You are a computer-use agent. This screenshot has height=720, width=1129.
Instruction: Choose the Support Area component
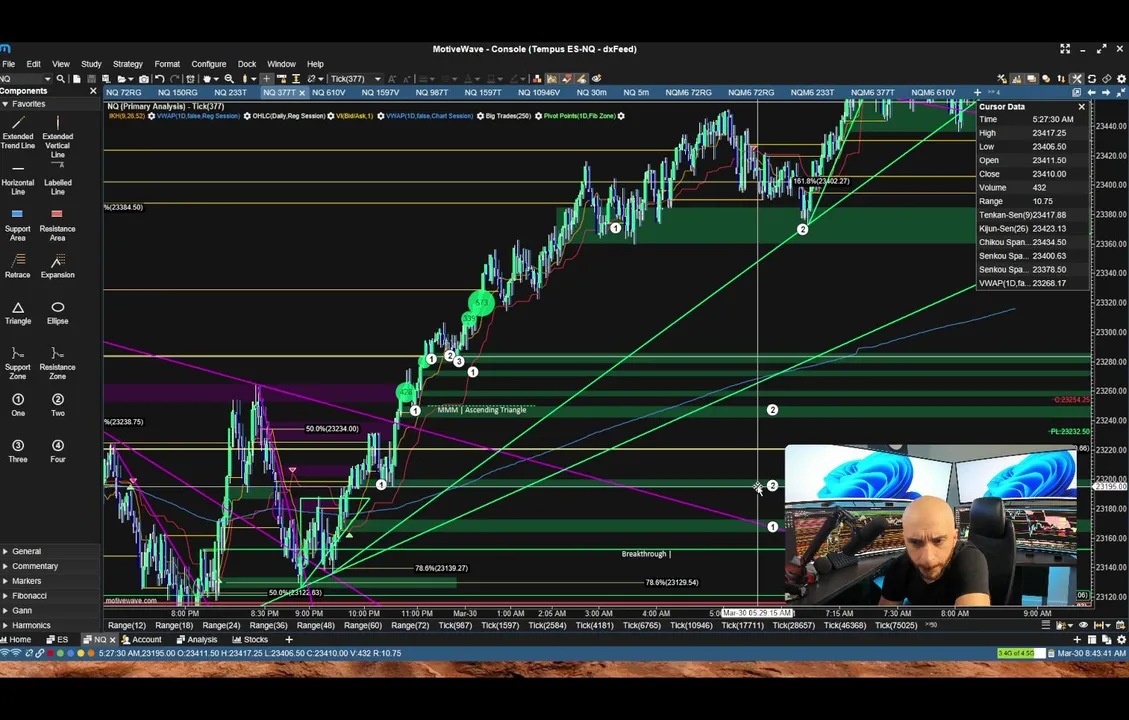(x=18, y=225)
